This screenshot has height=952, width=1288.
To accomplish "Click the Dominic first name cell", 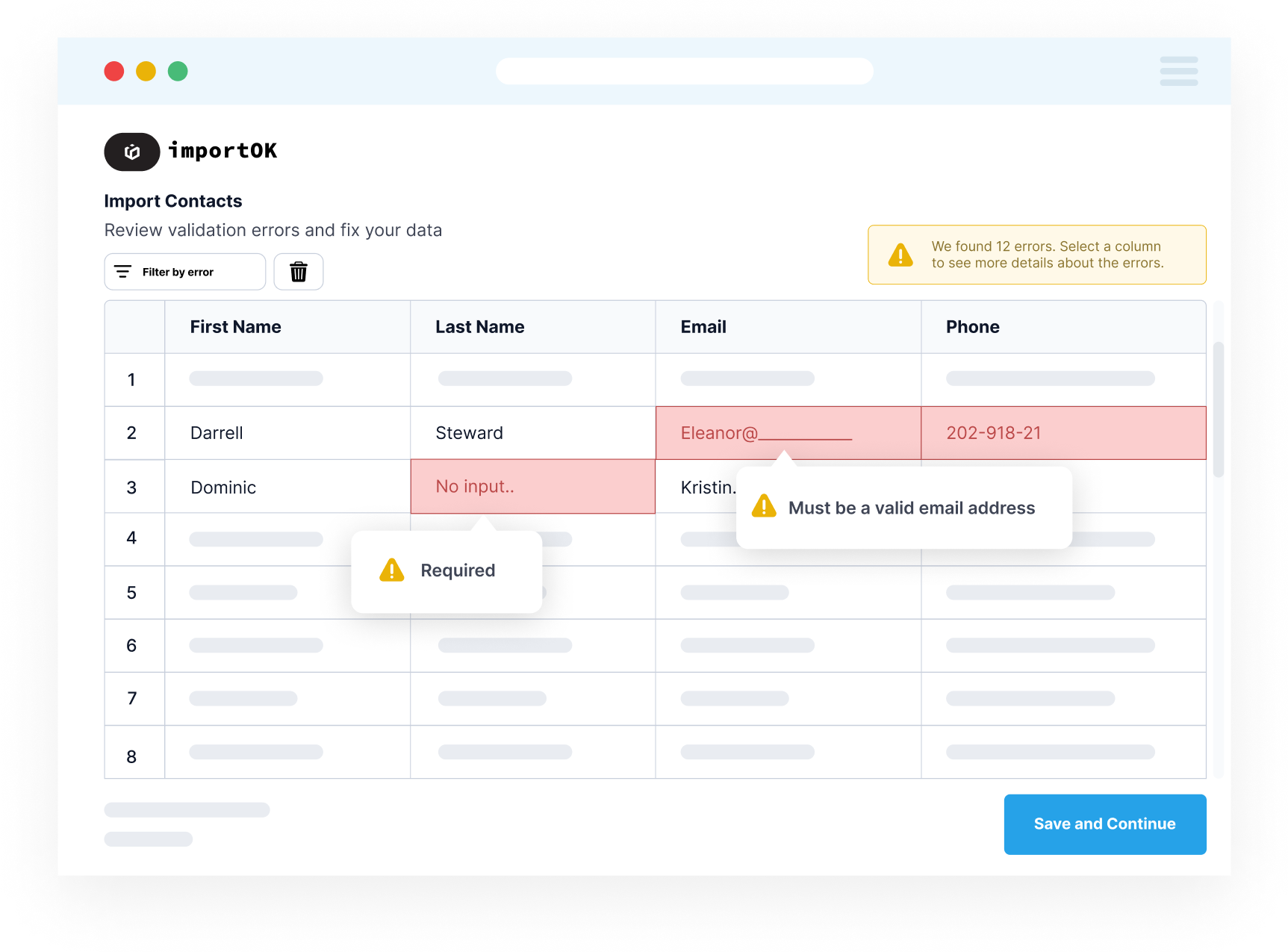I will tap(287, 487).
